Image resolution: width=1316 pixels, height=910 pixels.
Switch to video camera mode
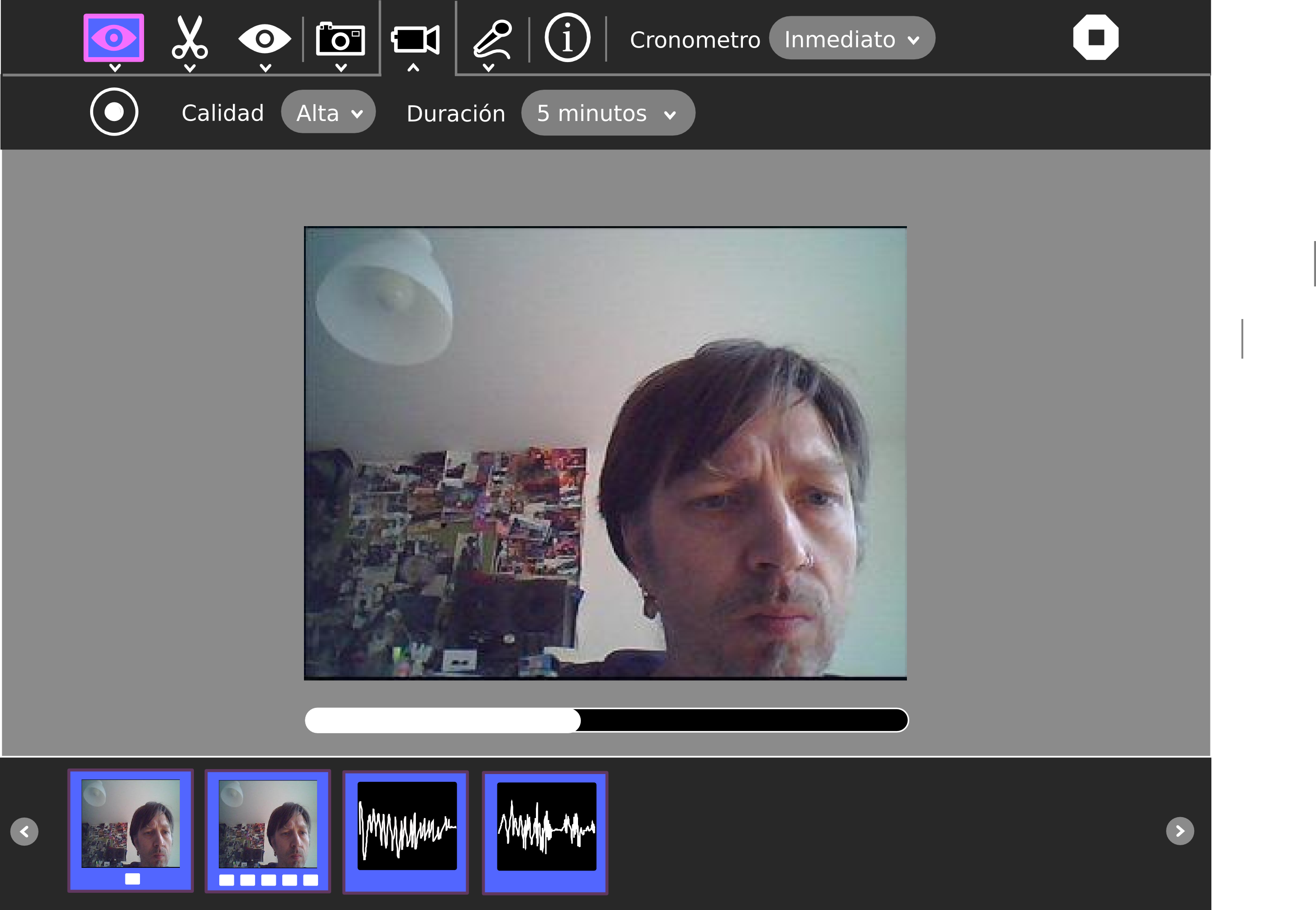(x=415, y=39)
